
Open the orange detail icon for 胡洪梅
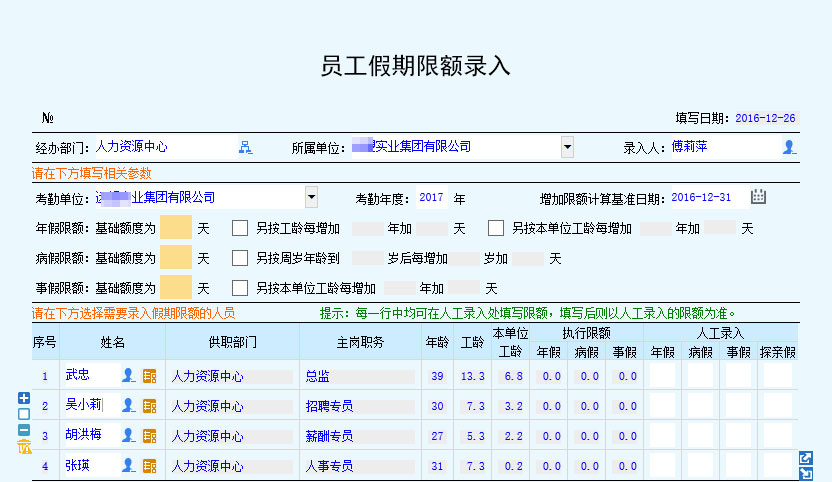[150, 436]
